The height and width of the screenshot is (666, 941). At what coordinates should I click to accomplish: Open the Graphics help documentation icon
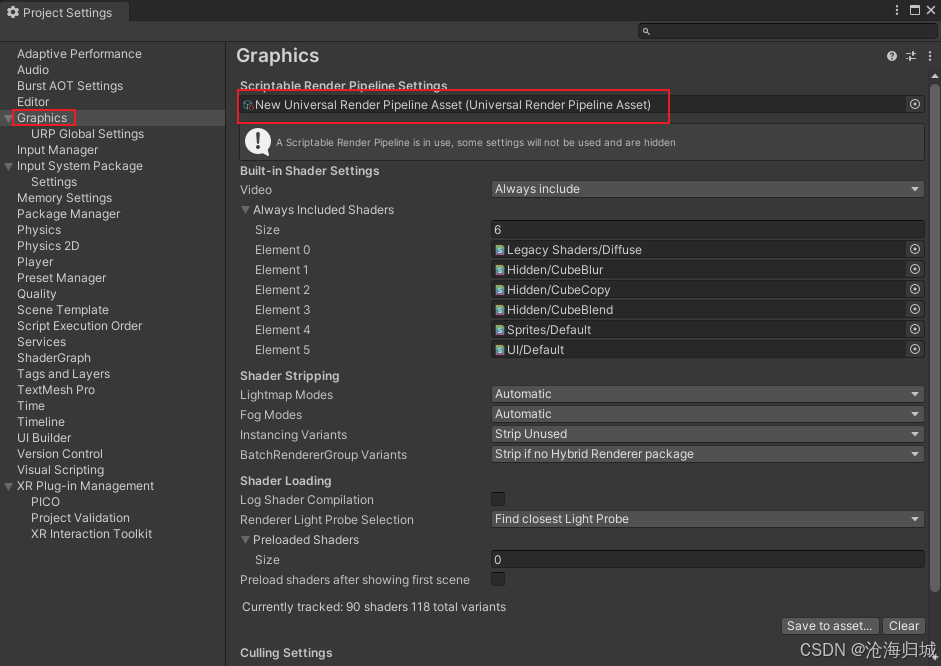892,56
